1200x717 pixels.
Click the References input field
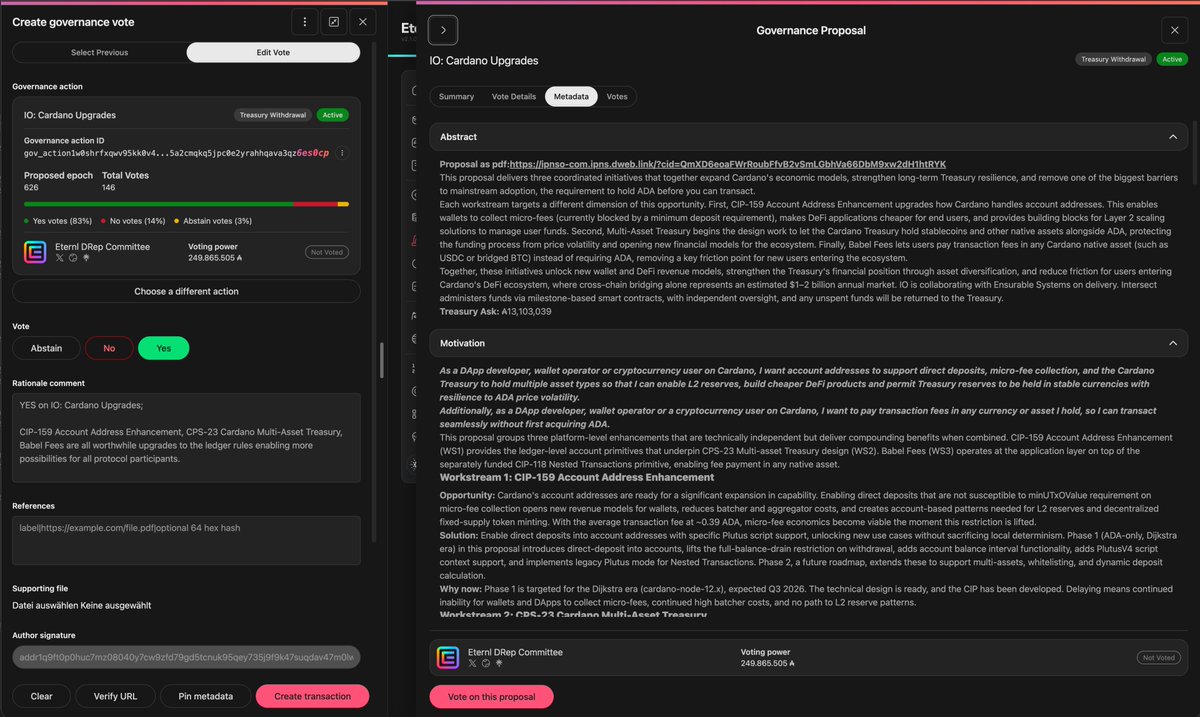[x=186, y=540]
